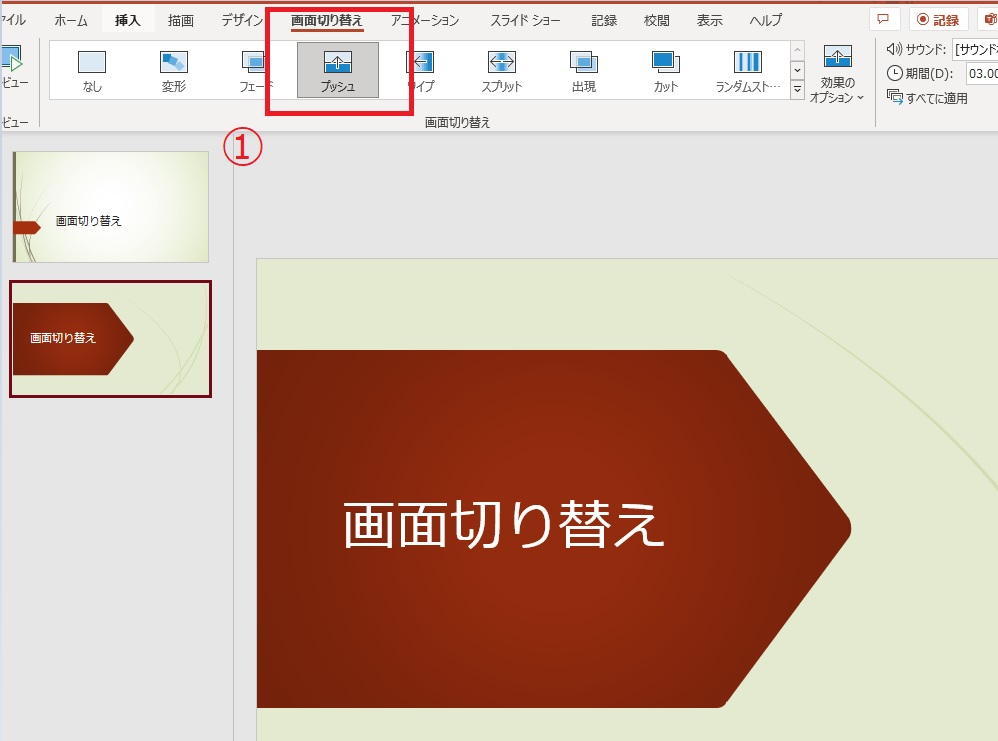Open 効果のオプション dropdown
The height and width of the screenshot is (741, 998).
pos(837,75)
